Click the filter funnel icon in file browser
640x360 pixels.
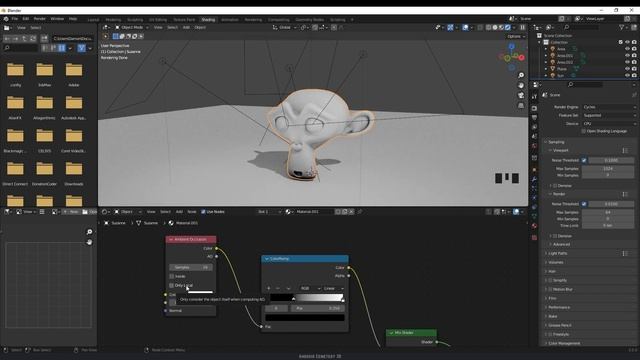click(82, 48)
